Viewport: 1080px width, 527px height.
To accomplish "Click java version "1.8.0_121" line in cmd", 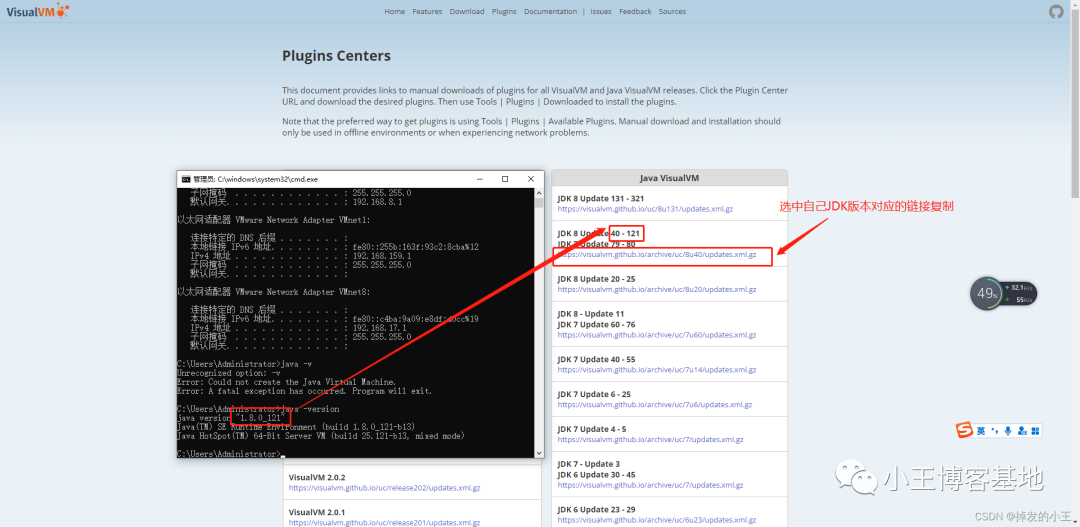I will [x=233, y=417].
